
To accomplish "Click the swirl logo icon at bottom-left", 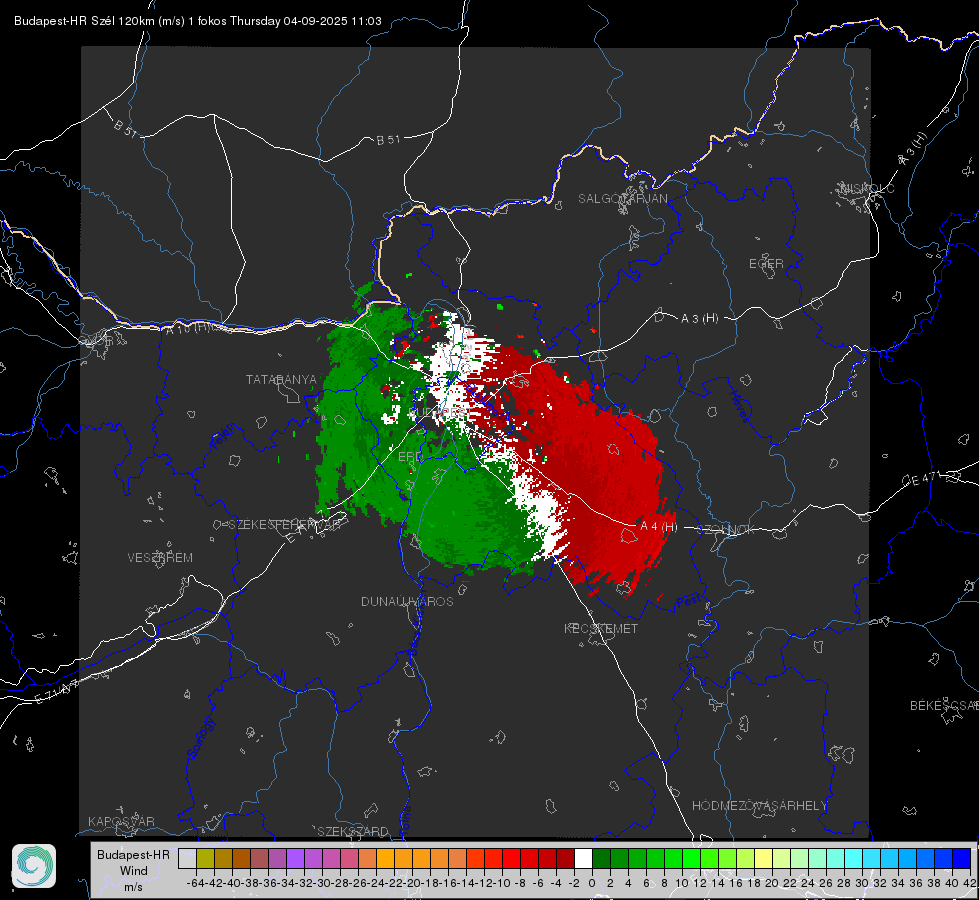I will point(34,866).
